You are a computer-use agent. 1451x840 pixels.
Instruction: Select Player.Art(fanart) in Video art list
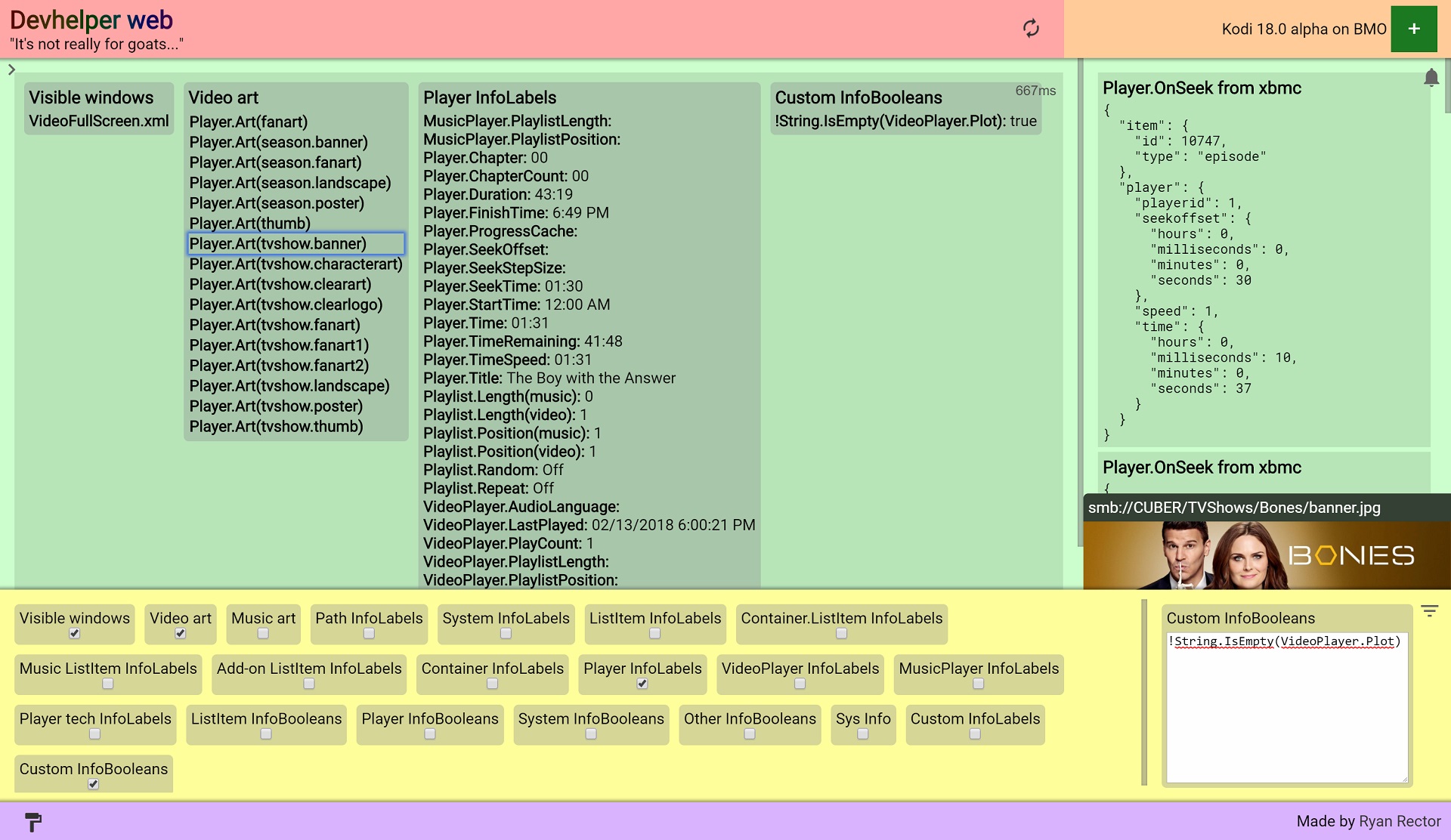249,122
